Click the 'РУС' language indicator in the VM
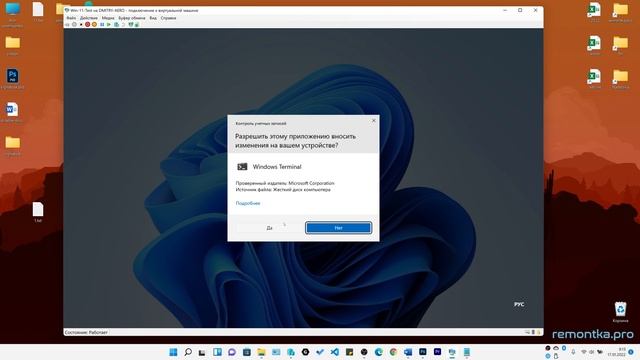This screenshot has height=360, width=640. (x=519, y=304)
